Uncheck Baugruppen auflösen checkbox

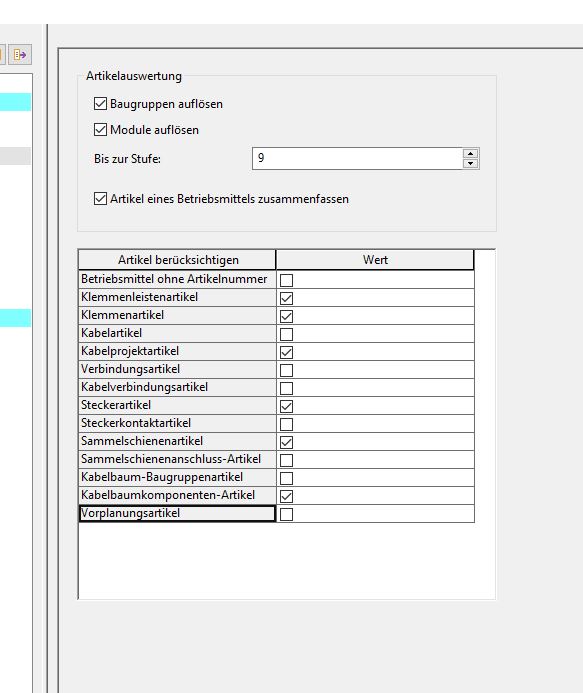click(100, 104)
